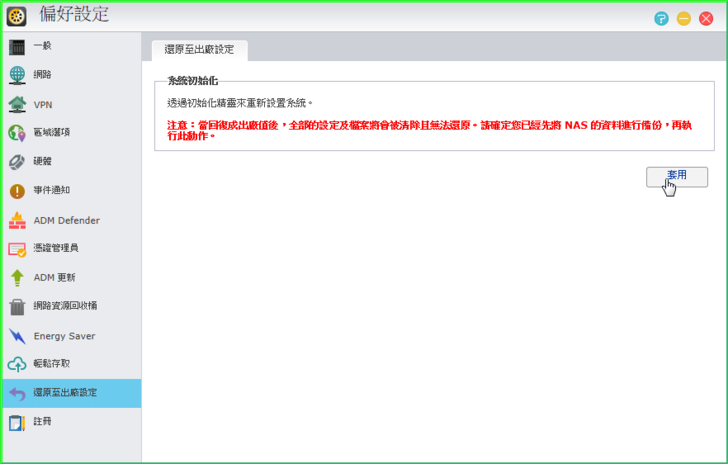Click the 套用 apply button
Image resolution: width=728 pixels, height=464 pixels.
[677, 177]
